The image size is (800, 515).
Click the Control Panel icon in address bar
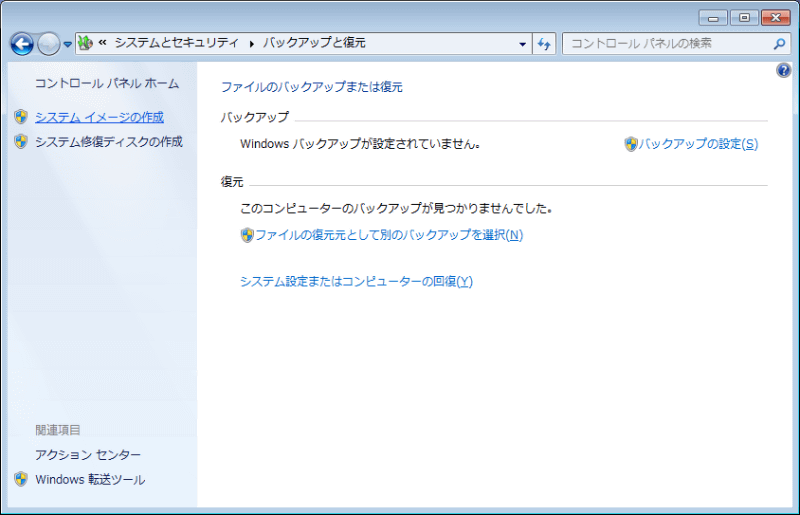click(86, 43)
